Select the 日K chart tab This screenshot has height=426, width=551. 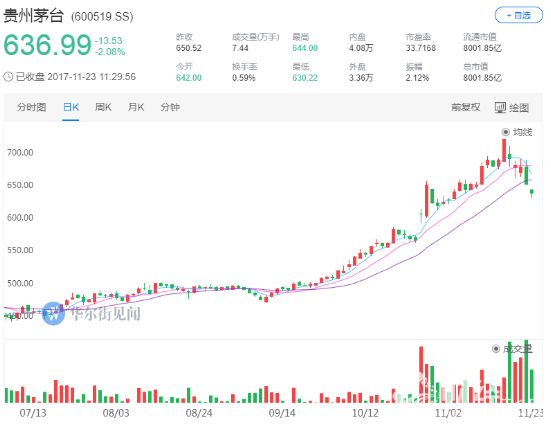71,107
